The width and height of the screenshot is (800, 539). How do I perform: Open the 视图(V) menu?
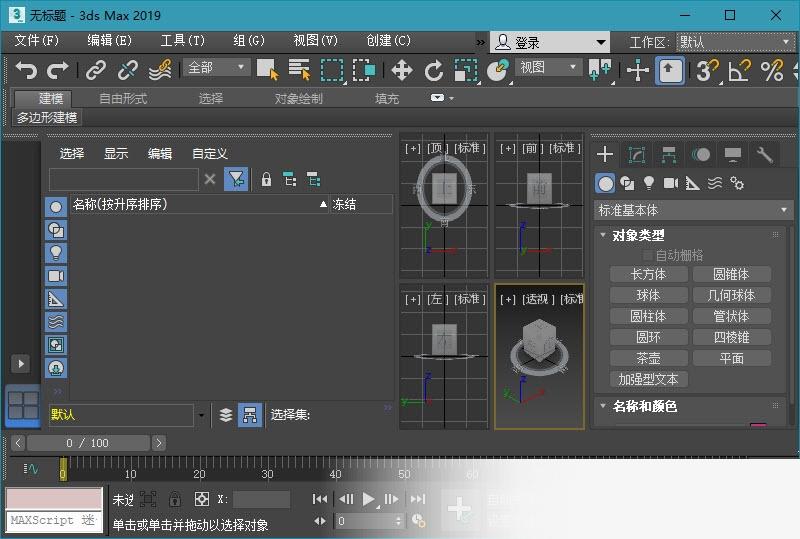(315, 41)
